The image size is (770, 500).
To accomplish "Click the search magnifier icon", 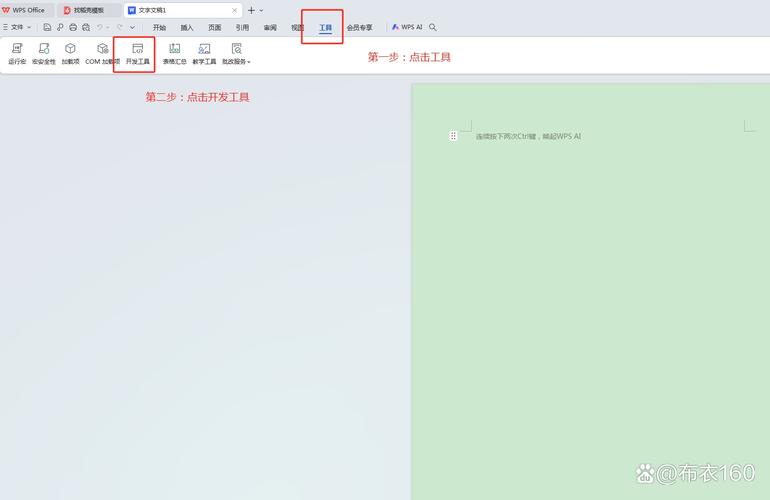I will coord(433,28).
